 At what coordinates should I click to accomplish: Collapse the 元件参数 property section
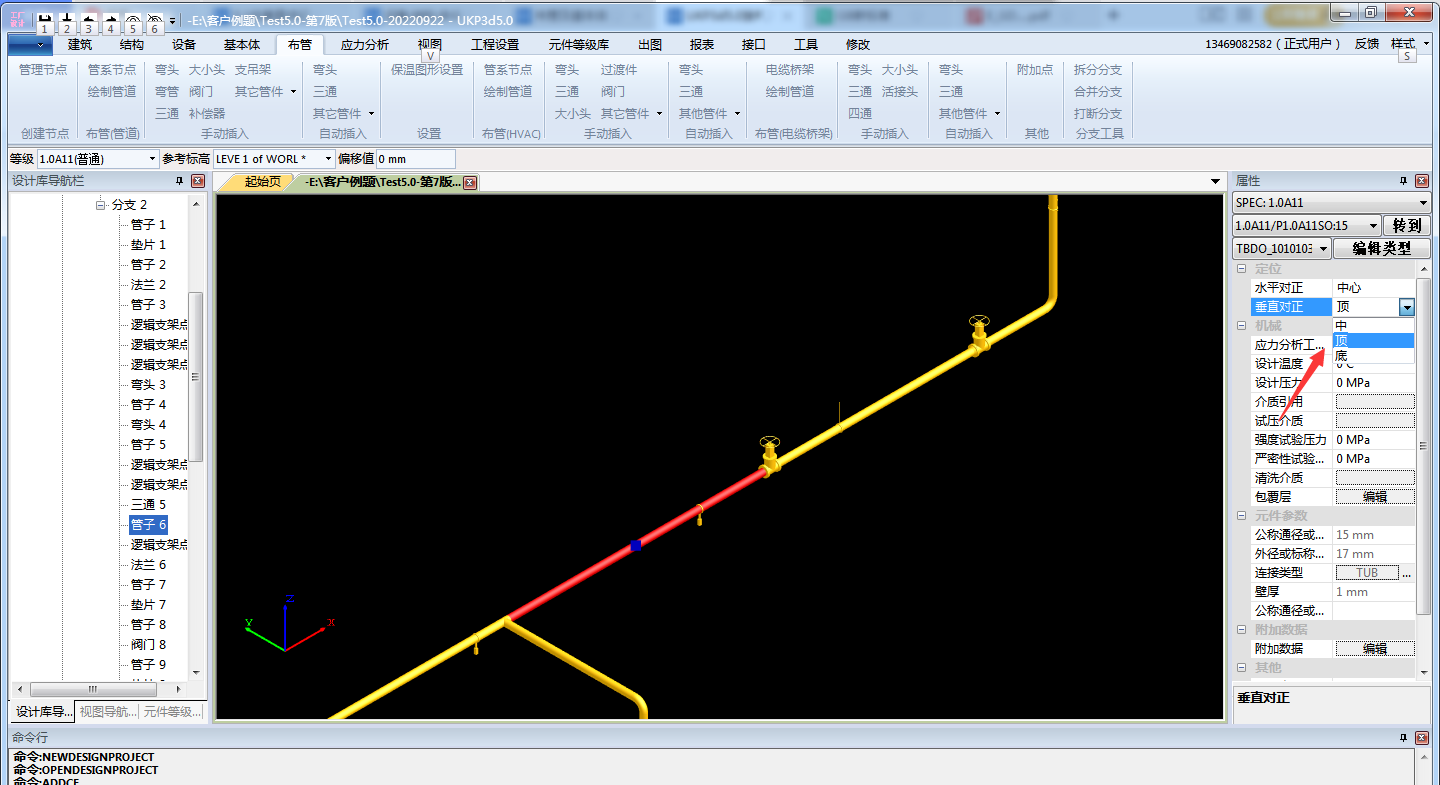[1242, 516]
